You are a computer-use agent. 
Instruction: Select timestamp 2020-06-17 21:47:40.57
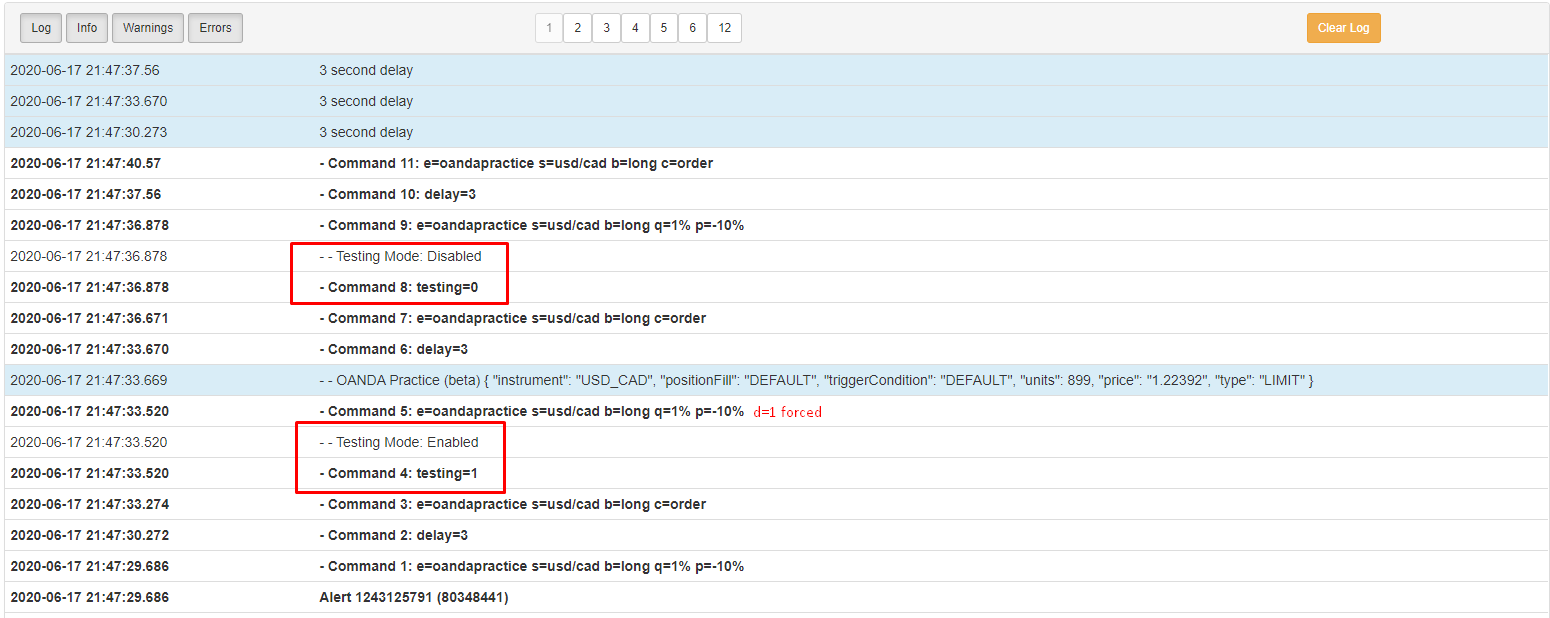click(85, 163)
